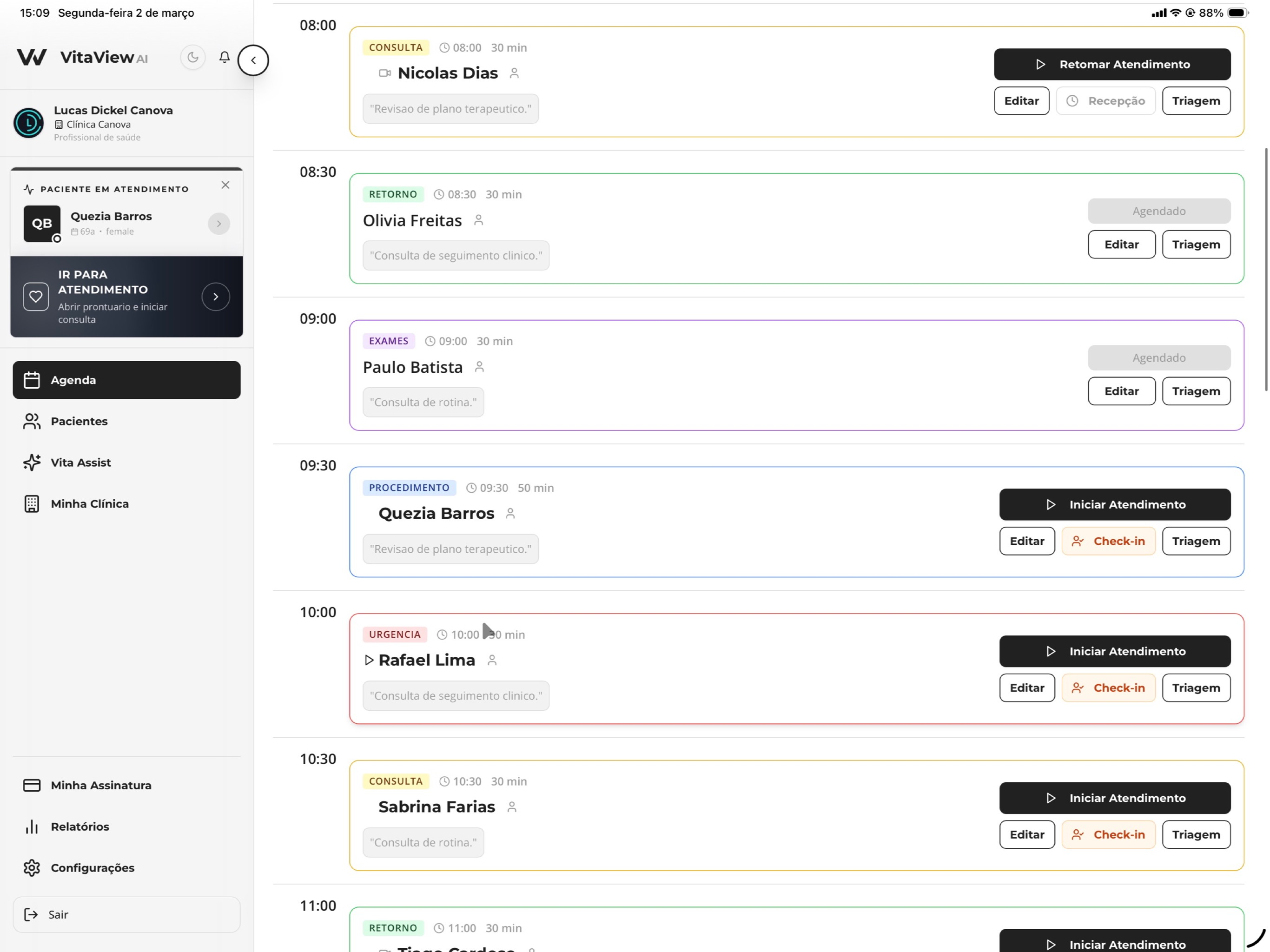
Task: Click the vertical scrollbar on agenda list
Action: [x=1265, y=270]
